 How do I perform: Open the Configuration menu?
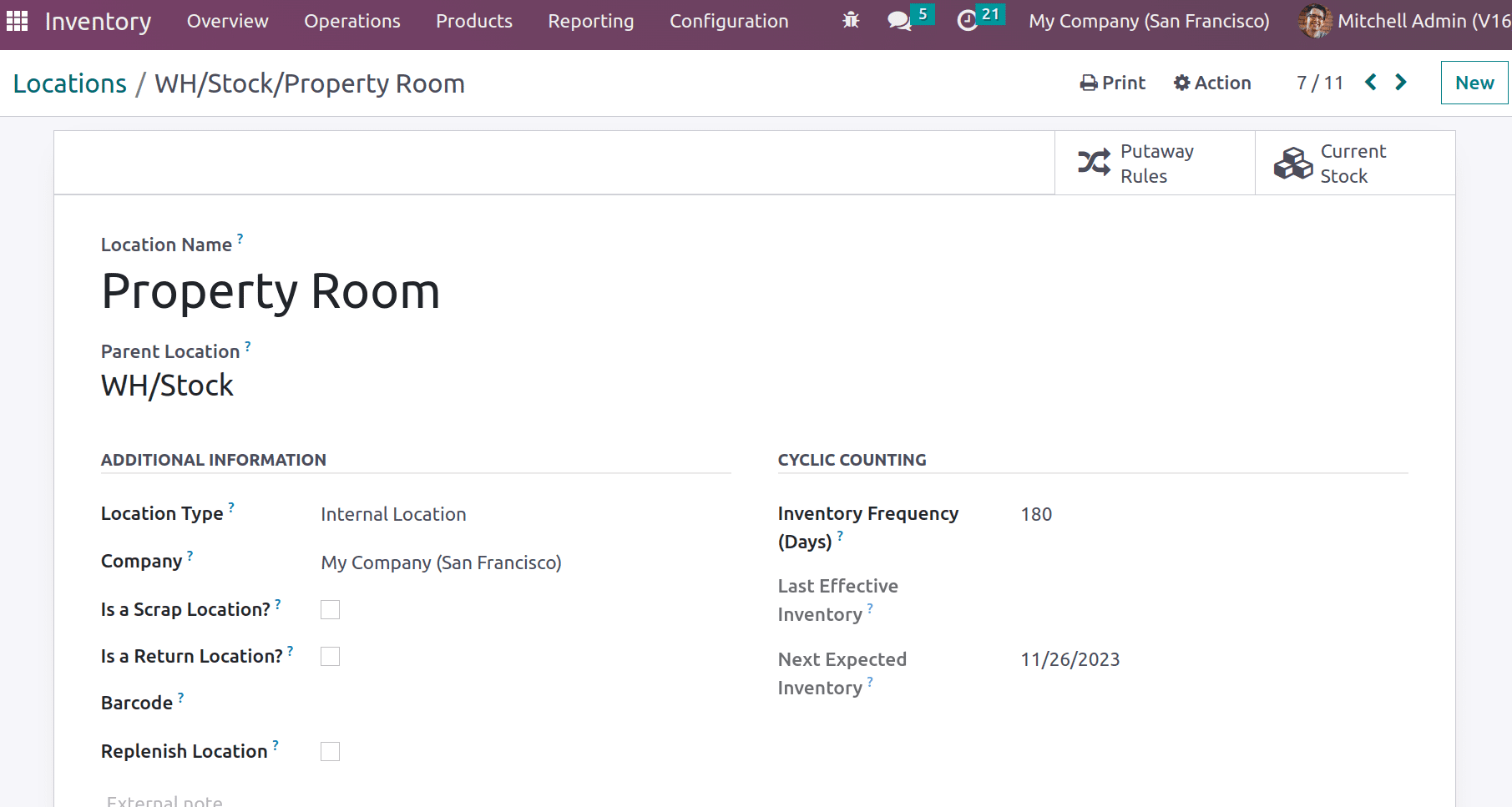729,21
